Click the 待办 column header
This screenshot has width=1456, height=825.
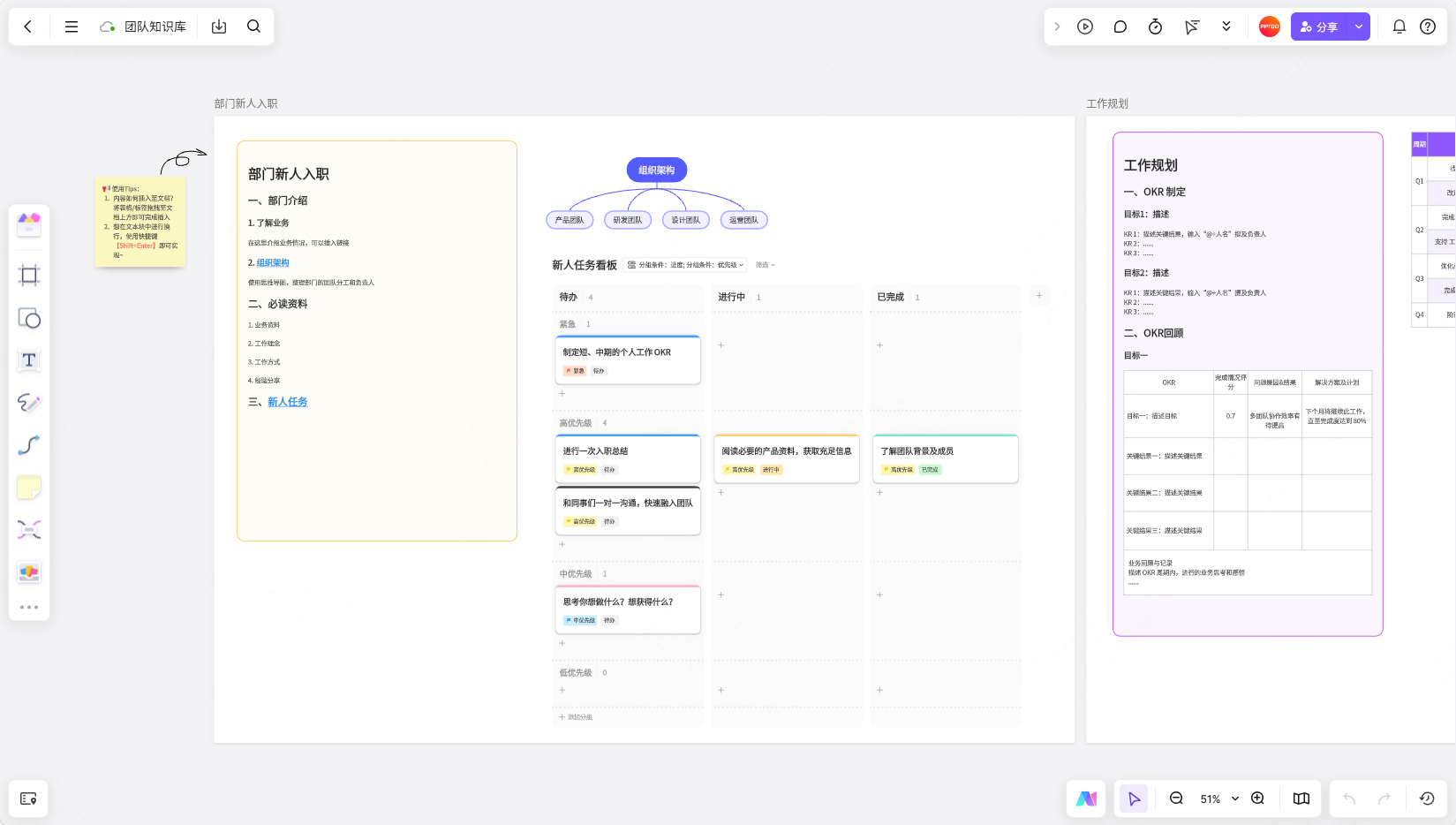click(569, 297)
